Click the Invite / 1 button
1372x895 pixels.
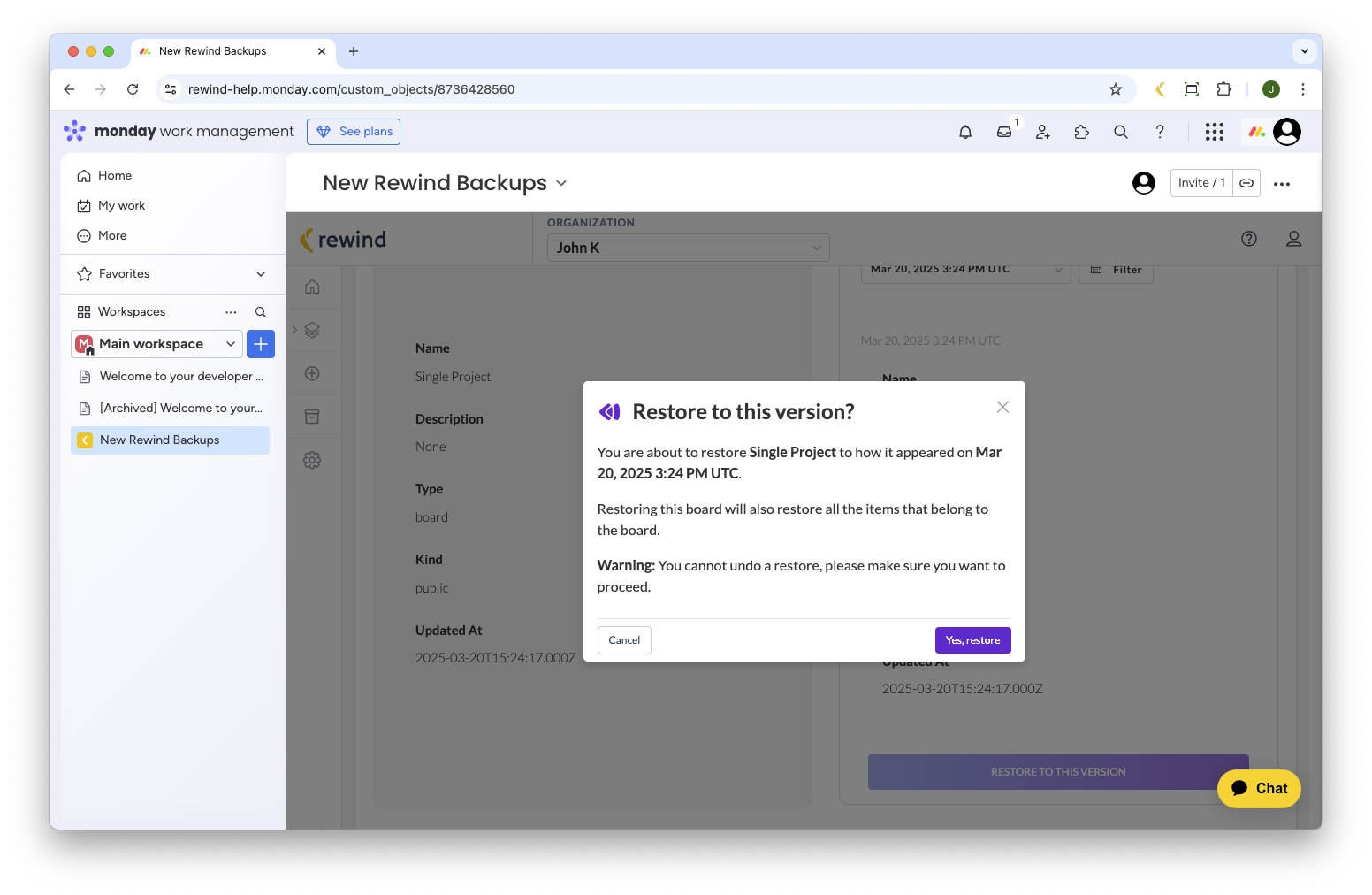coord(1201,183)
